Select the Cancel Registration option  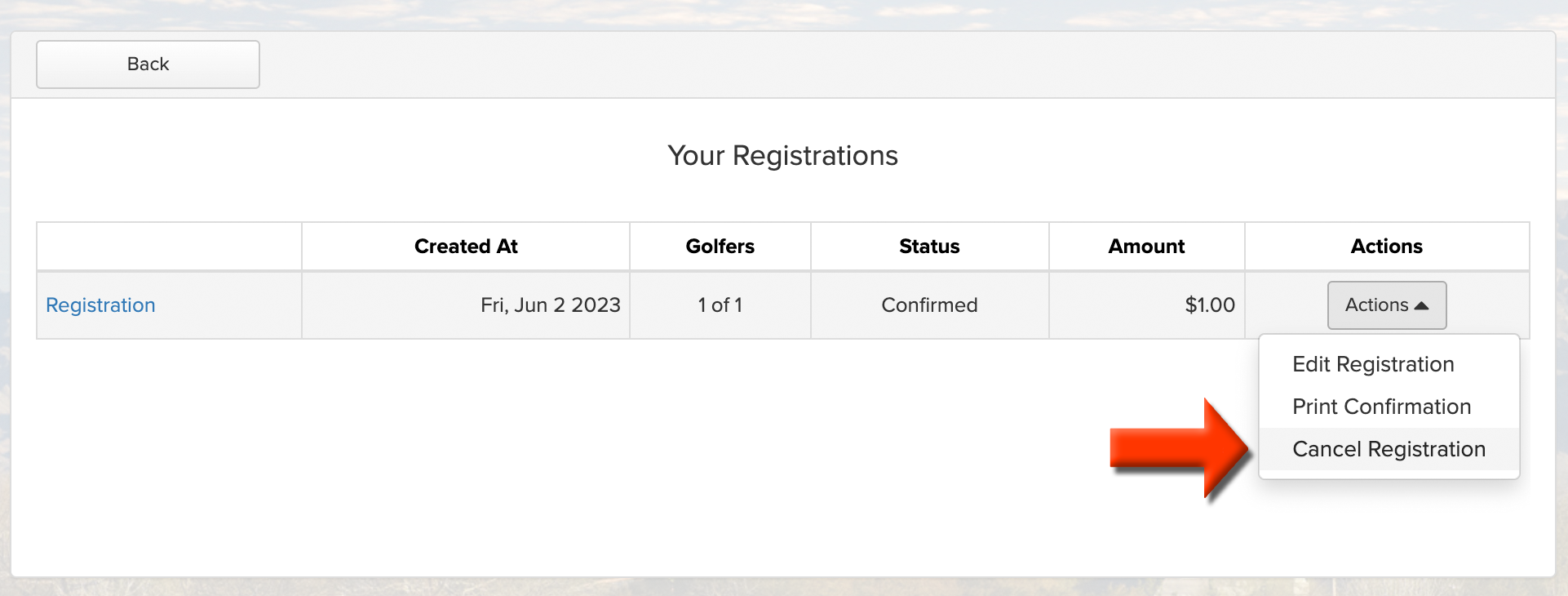tap(1389, 449)
